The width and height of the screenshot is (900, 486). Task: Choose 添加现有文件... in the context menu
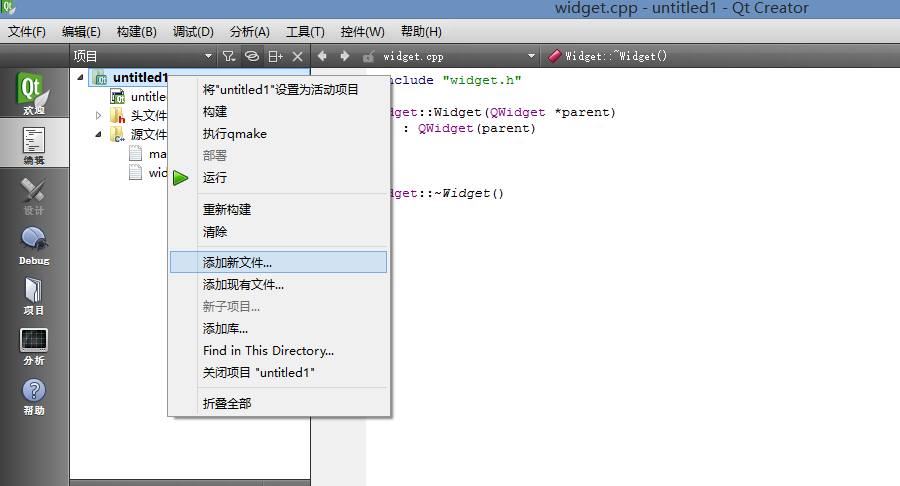click(278, 285)
